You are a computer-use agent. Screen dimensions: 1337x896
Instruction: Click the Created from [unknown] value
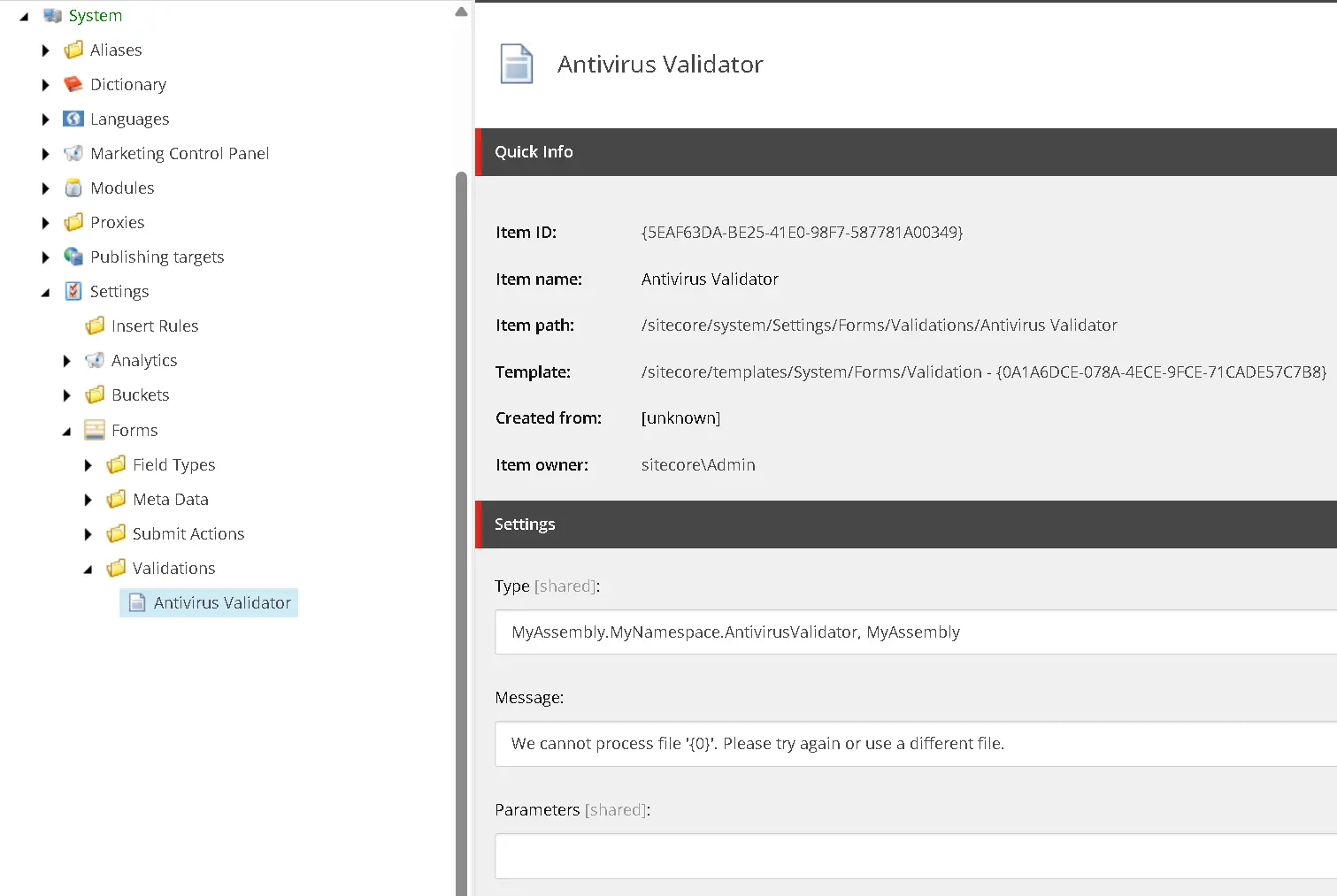point(680,418)
